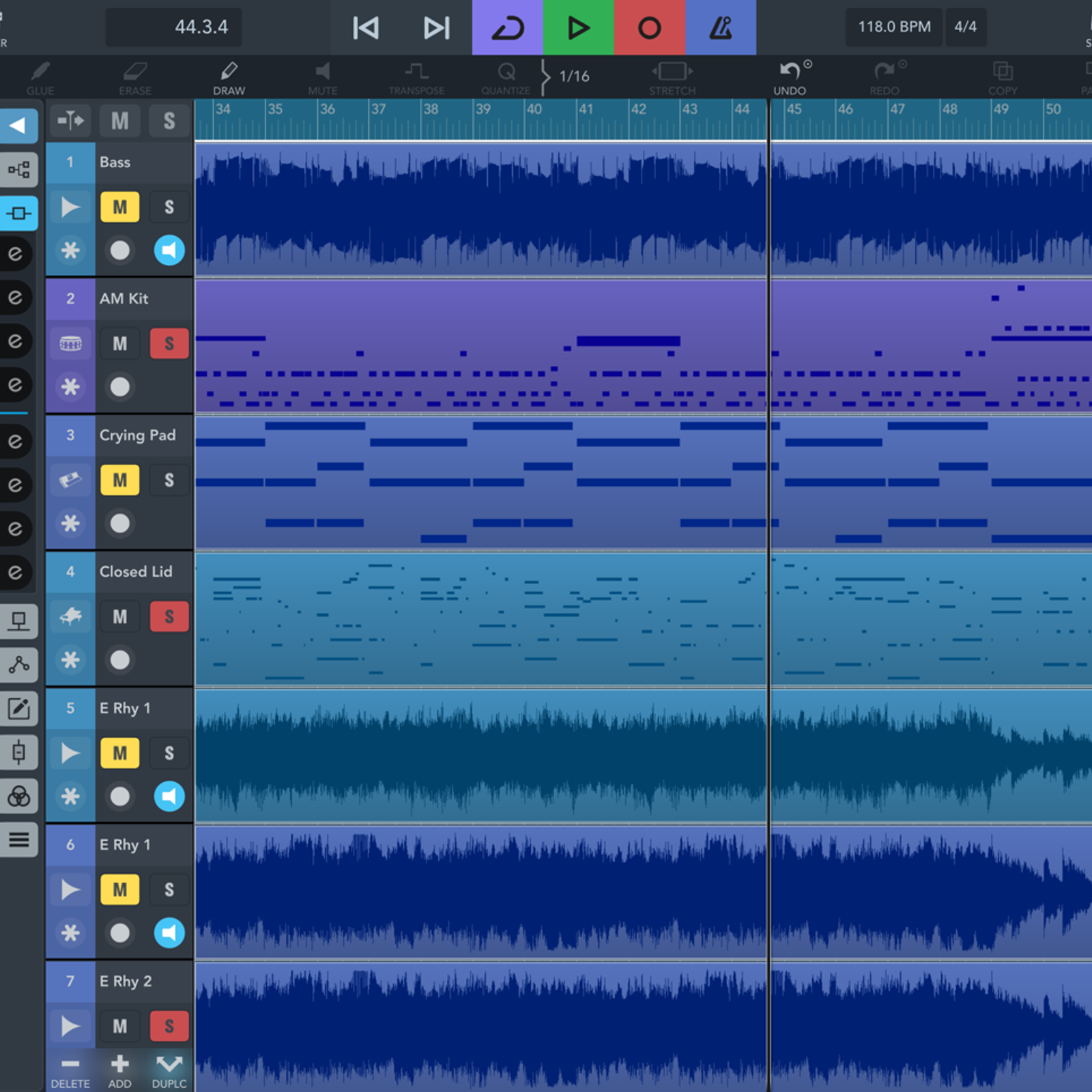This screenshot has height=1092, width=1092.
Task: Unsolo the E Rhy 2 track
Action: click(x=169, y=1026)
